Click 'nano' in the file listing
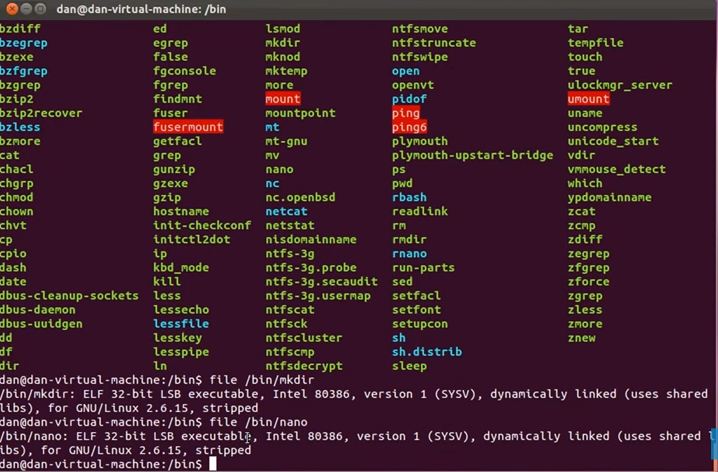This screenshot has height=472, width=718. click(279, 169)
